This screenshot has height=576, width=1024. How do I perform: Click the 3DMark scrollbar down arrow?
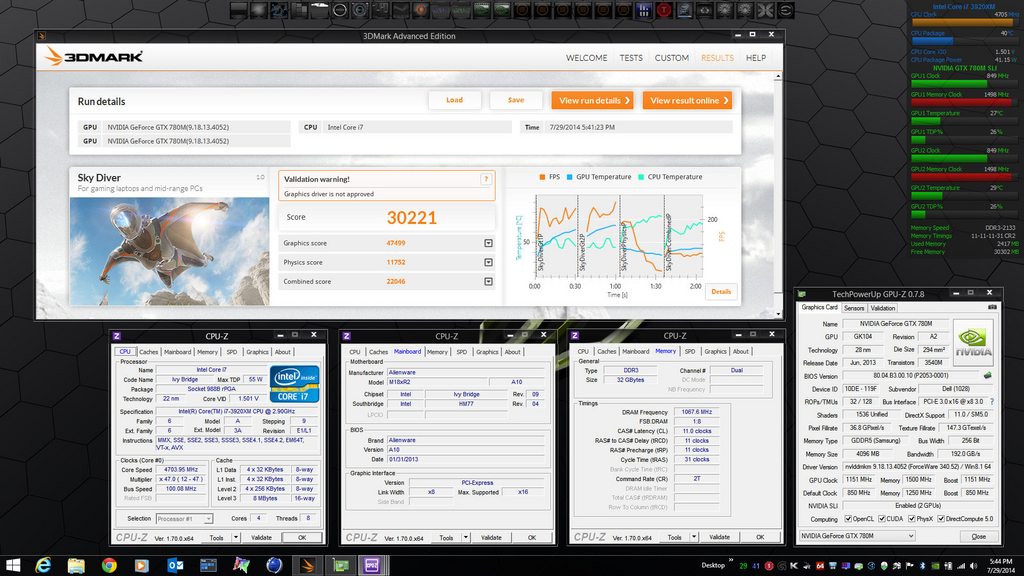(x=777, y=313)
